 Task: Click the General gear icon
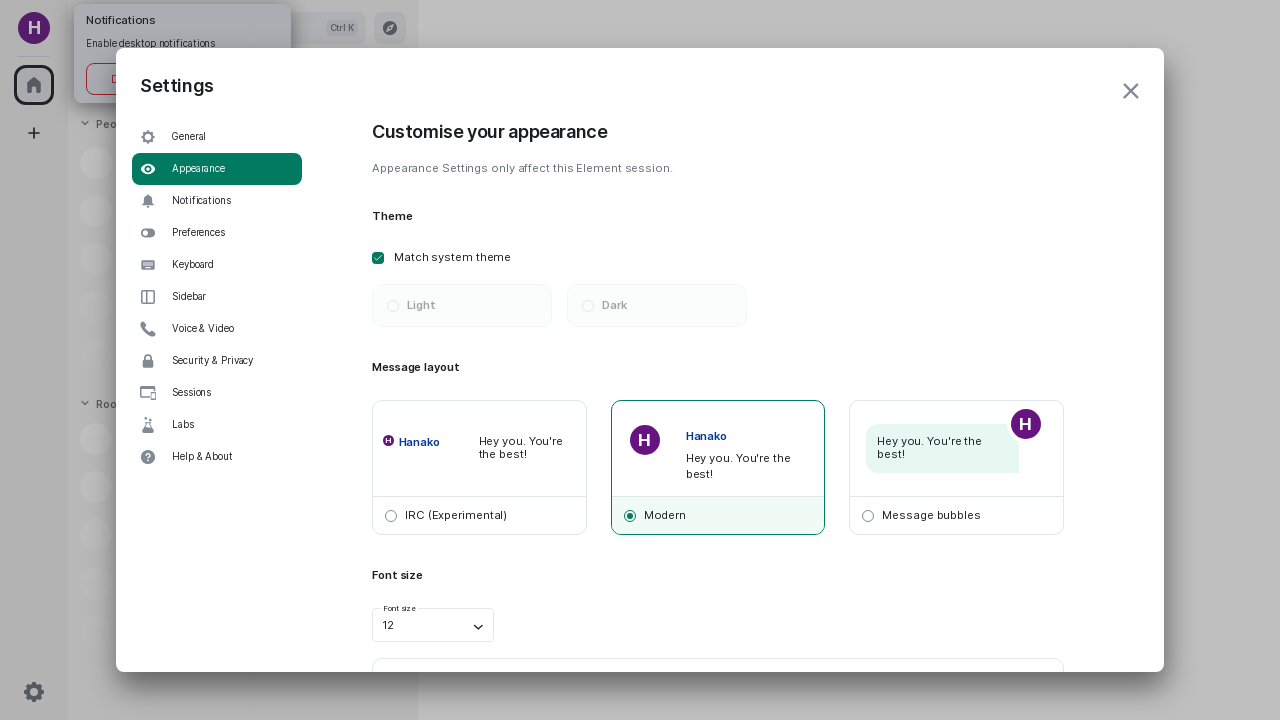point(148,137)
